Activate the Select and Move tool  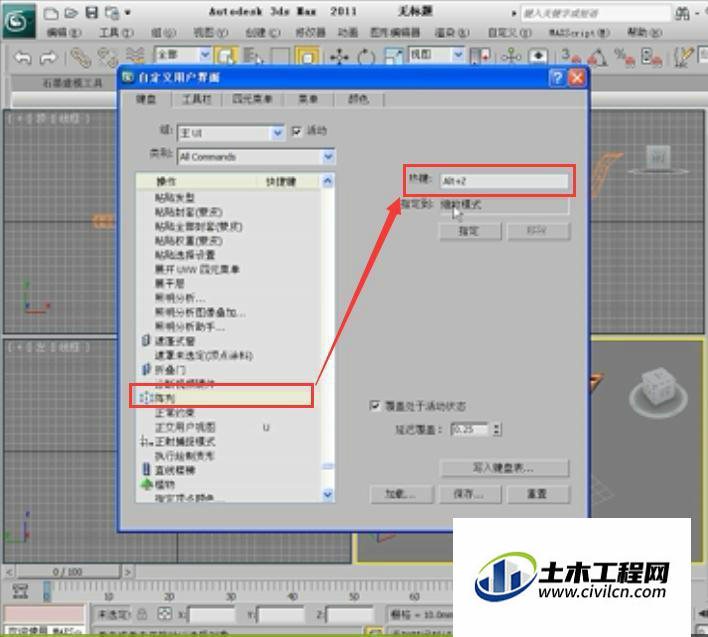(339, 57)
